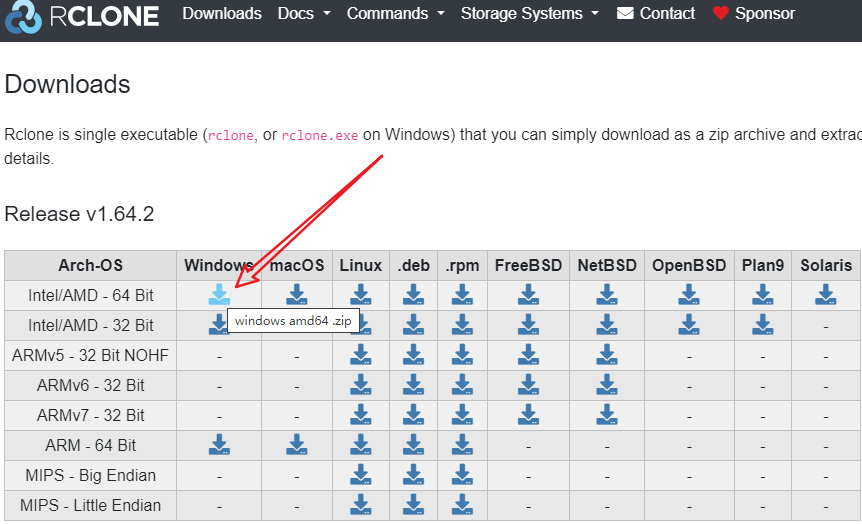The image size is (862, 524).
Task: Download Windows Intel/AMD 64 Bit zip
Action: click(x=219, y=295)
